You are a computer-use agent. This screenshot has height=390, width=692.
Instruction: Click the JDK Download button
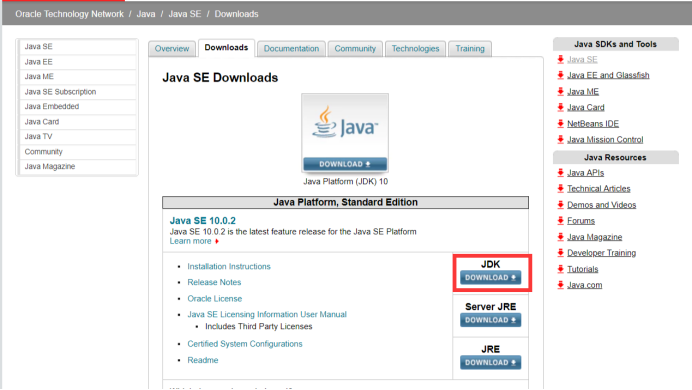click(490, 278)
